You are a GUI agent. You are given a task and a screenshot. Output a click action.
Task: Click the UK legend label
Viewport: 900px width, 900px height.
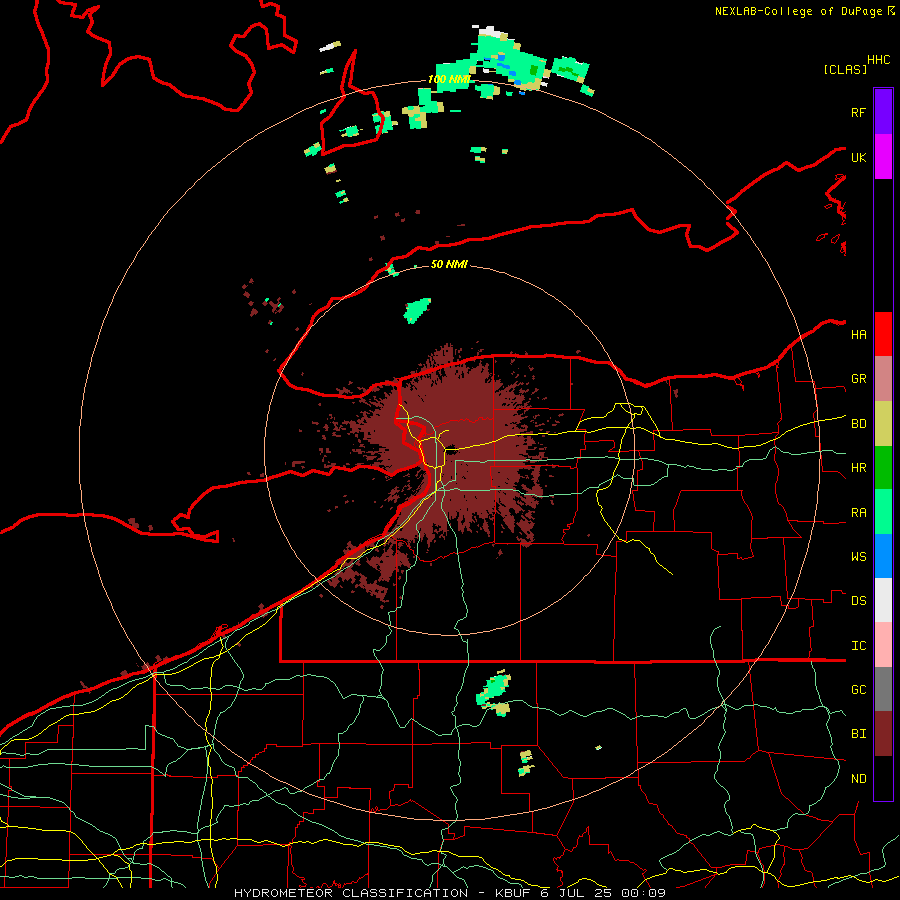point(858,157)
